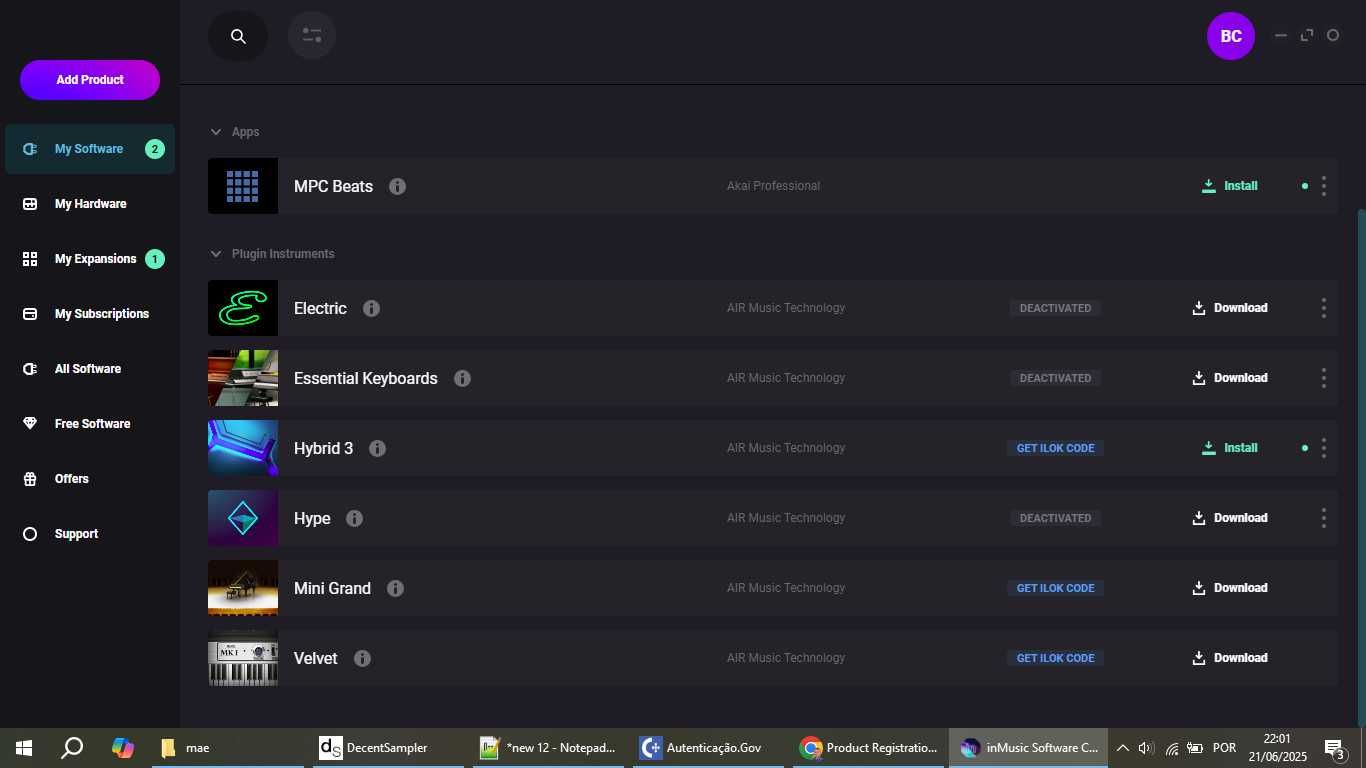Viewport: 1366px width, 768px height.
Task: Open more options for Hybrid 3
Action: [1324, 448]
